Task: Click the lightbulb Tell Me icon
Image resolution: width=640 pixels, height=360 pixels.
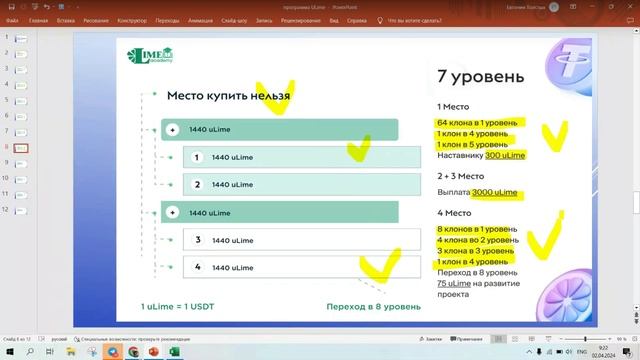Action: pyautogui.click(x=380, y=20)
